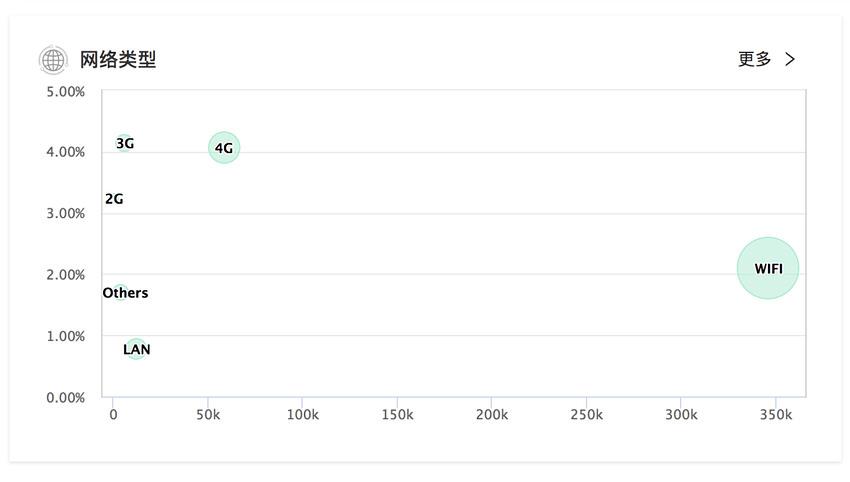The width and height of the screenshot is (850, 482).
Task: Click the 250k x-axis label
Action: (587, 415)
